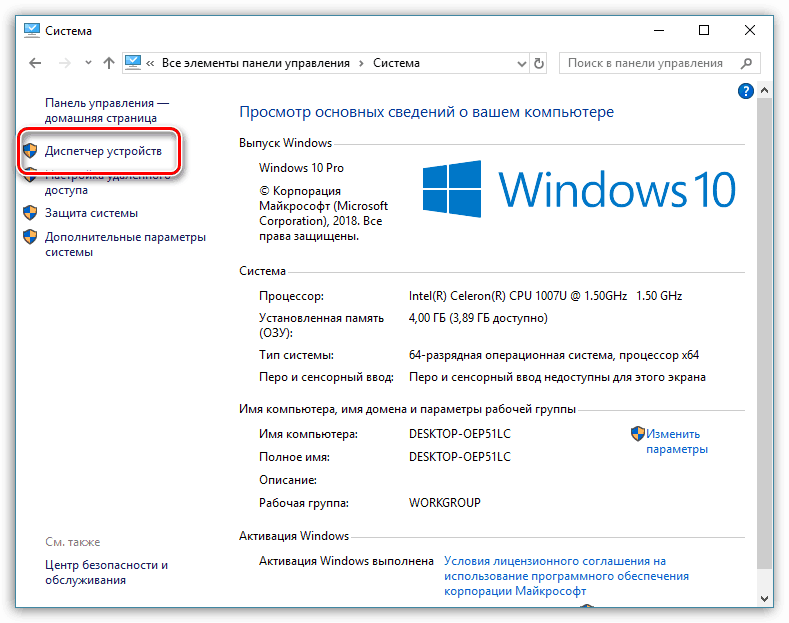Click the WORKGROUP value
The image size is (789, 623).
pos(445,503)
